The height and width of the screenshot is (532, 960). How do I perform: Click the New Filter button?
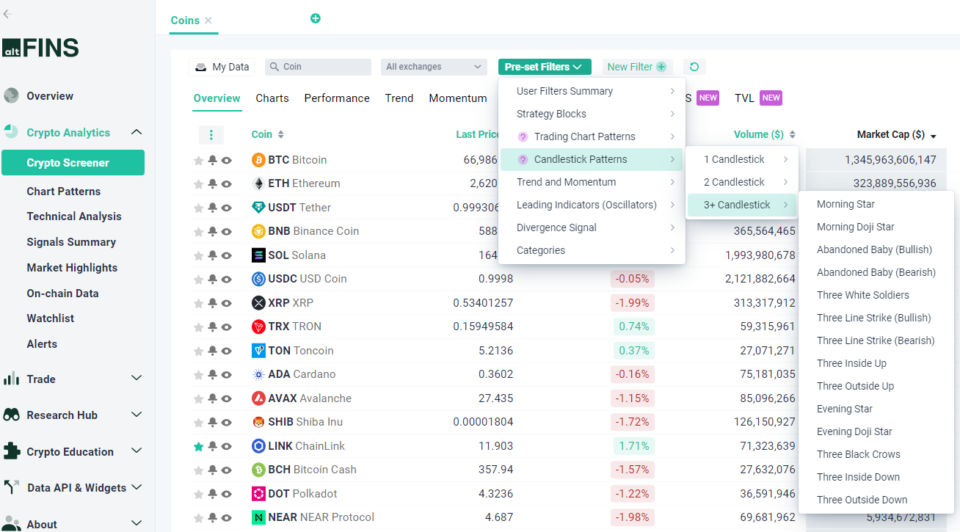636,67
